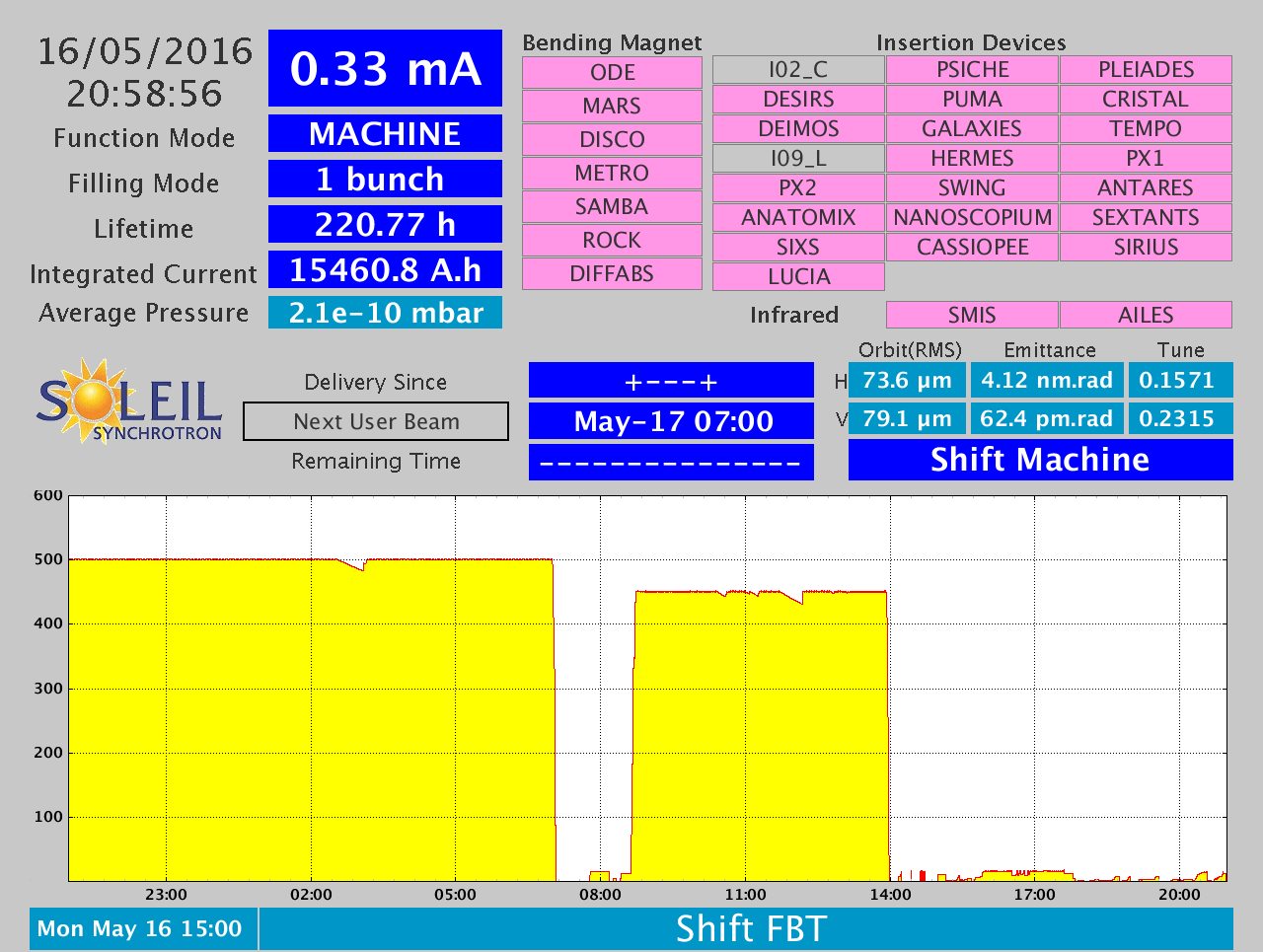This screenshot has height=952, width=1263.
Task: Click the grey I09_L insertion device
Action: coord(798,158)
